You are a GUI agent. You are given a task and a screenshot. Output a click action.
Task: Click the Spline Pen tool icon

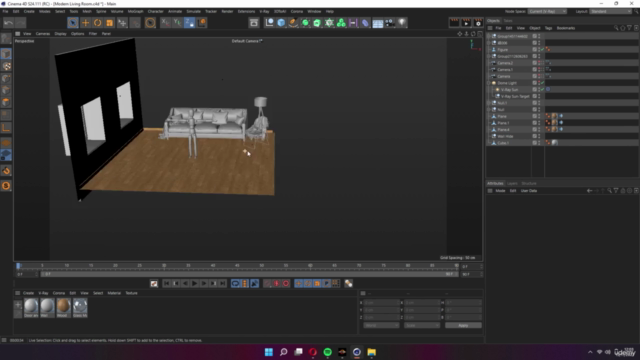tap(293, 23)
